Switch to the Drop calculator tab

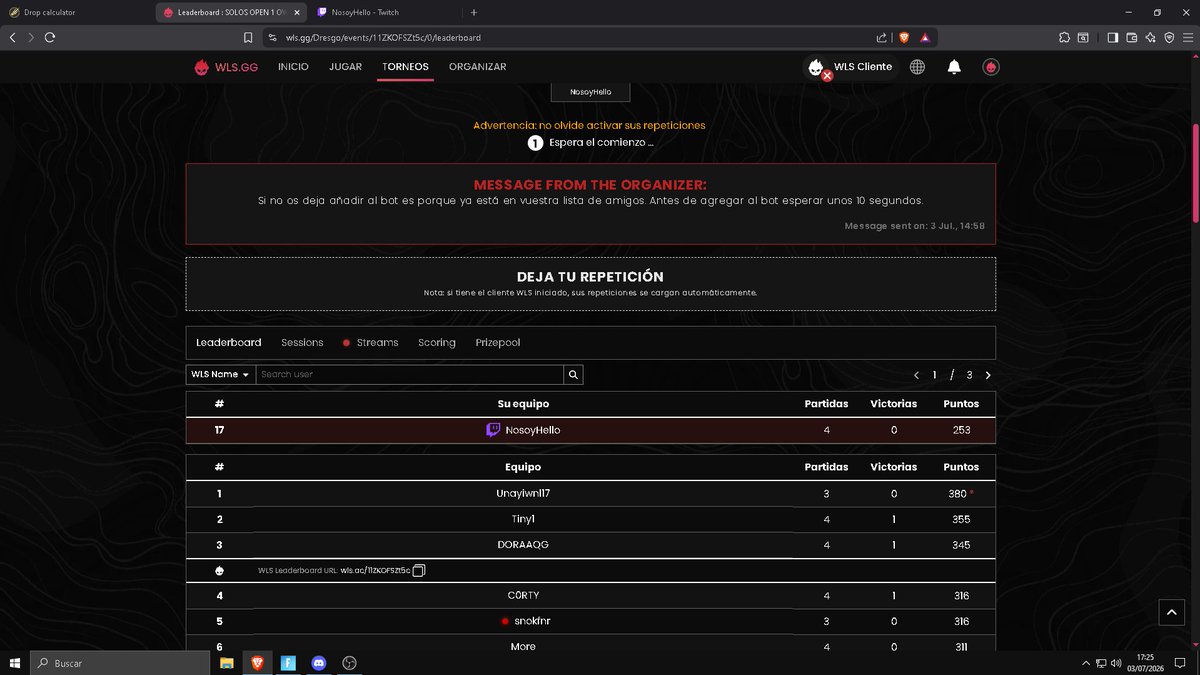click(x=76, y=12)
